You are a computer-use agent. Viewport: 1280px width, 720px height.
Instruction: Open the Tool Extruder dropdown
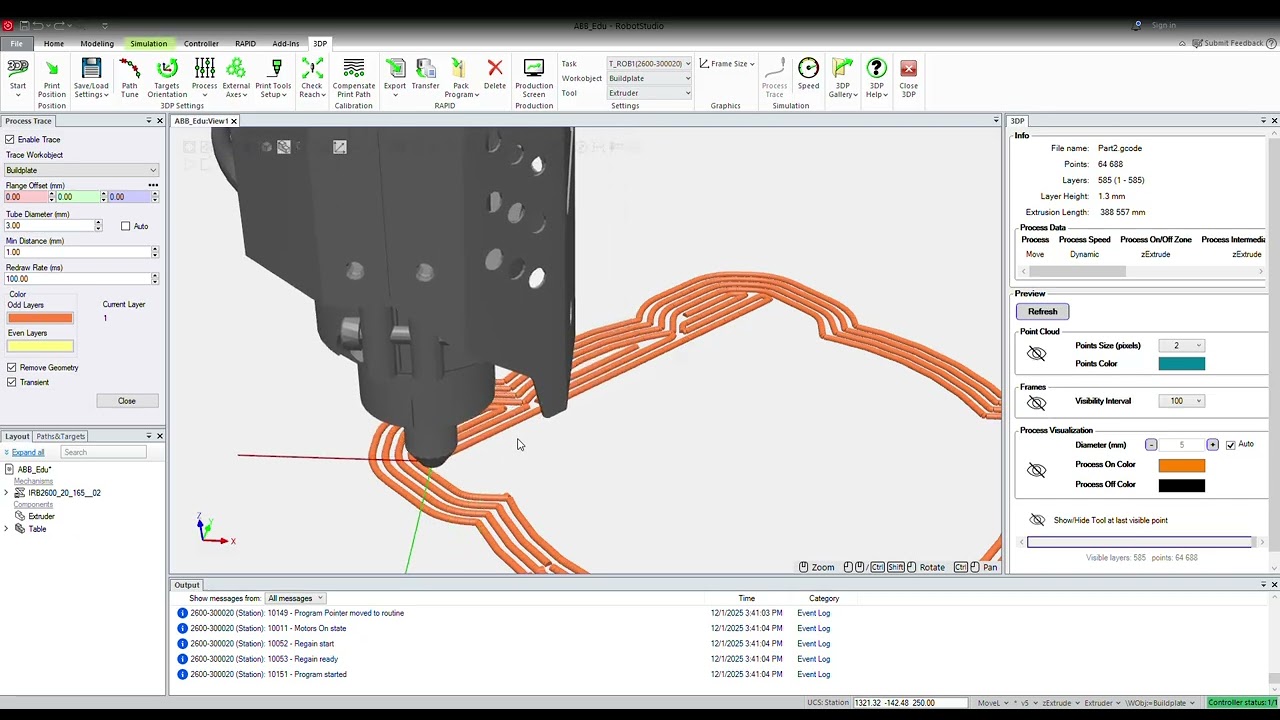[649, 93]
